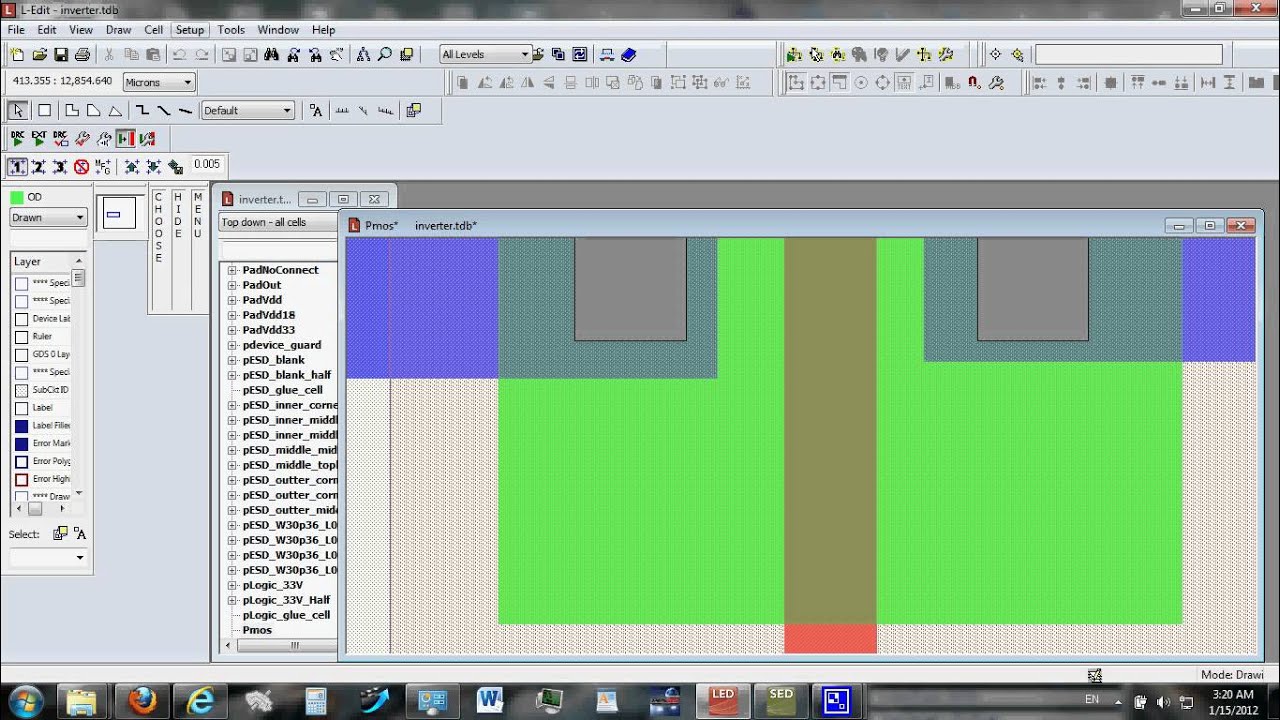
Task: Open the 'Top down - all cells' dropdown
Action: pyautogui.click(x=278, y=222)
